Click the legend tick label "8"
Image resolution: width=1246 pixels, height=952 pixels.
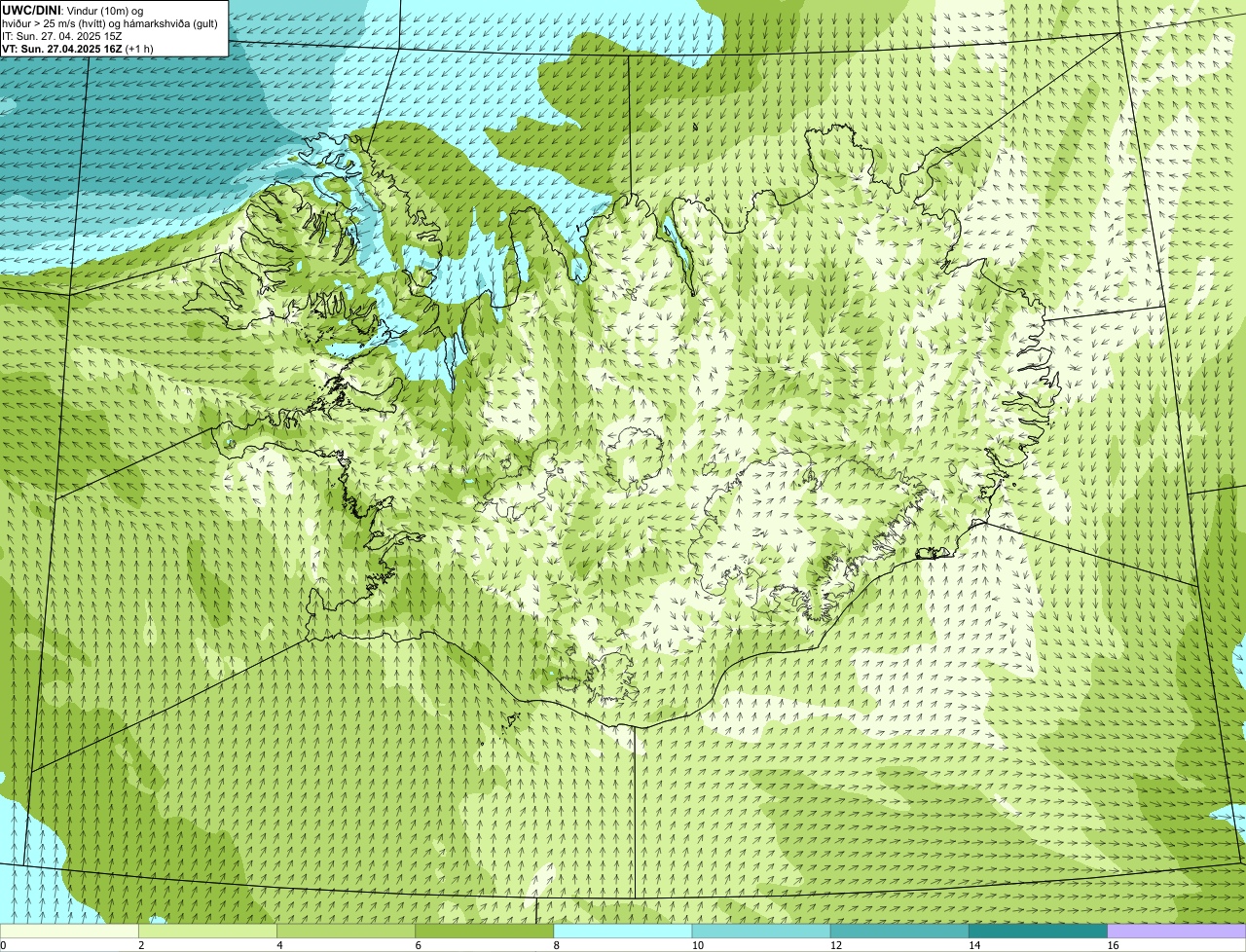coord(556,945)
